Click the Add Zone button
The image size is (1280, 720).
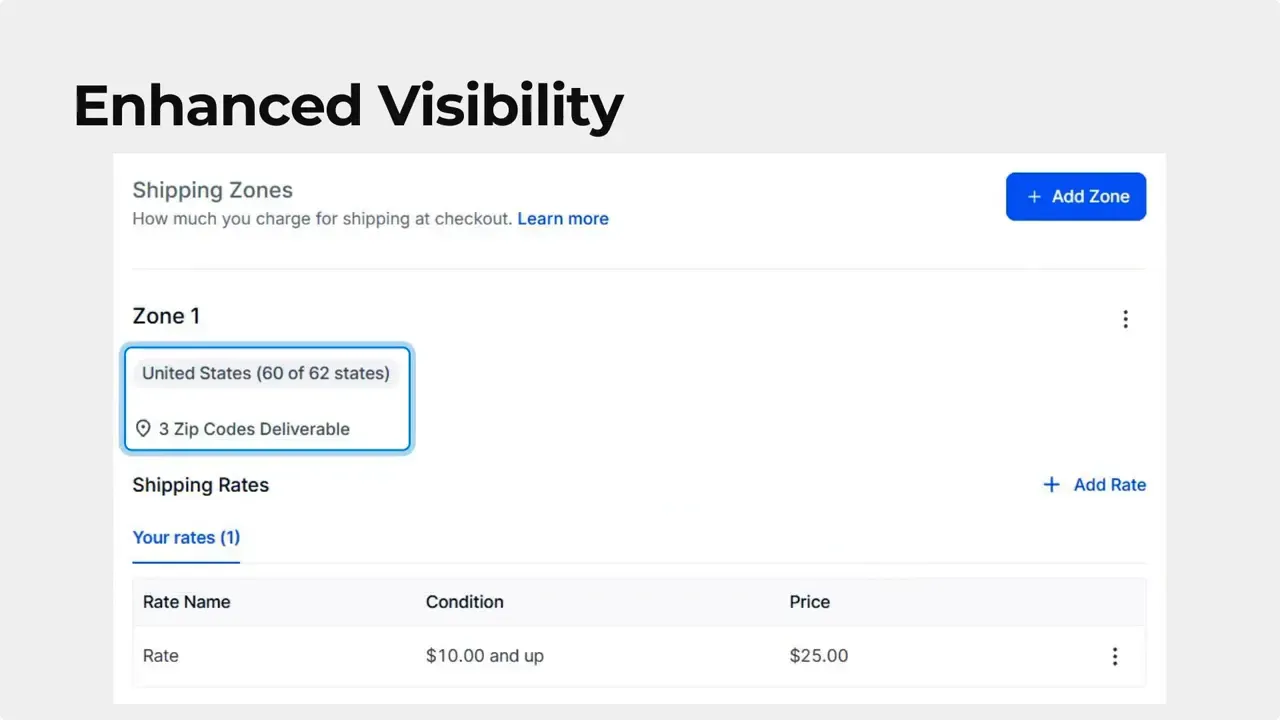click(1076, 197)
